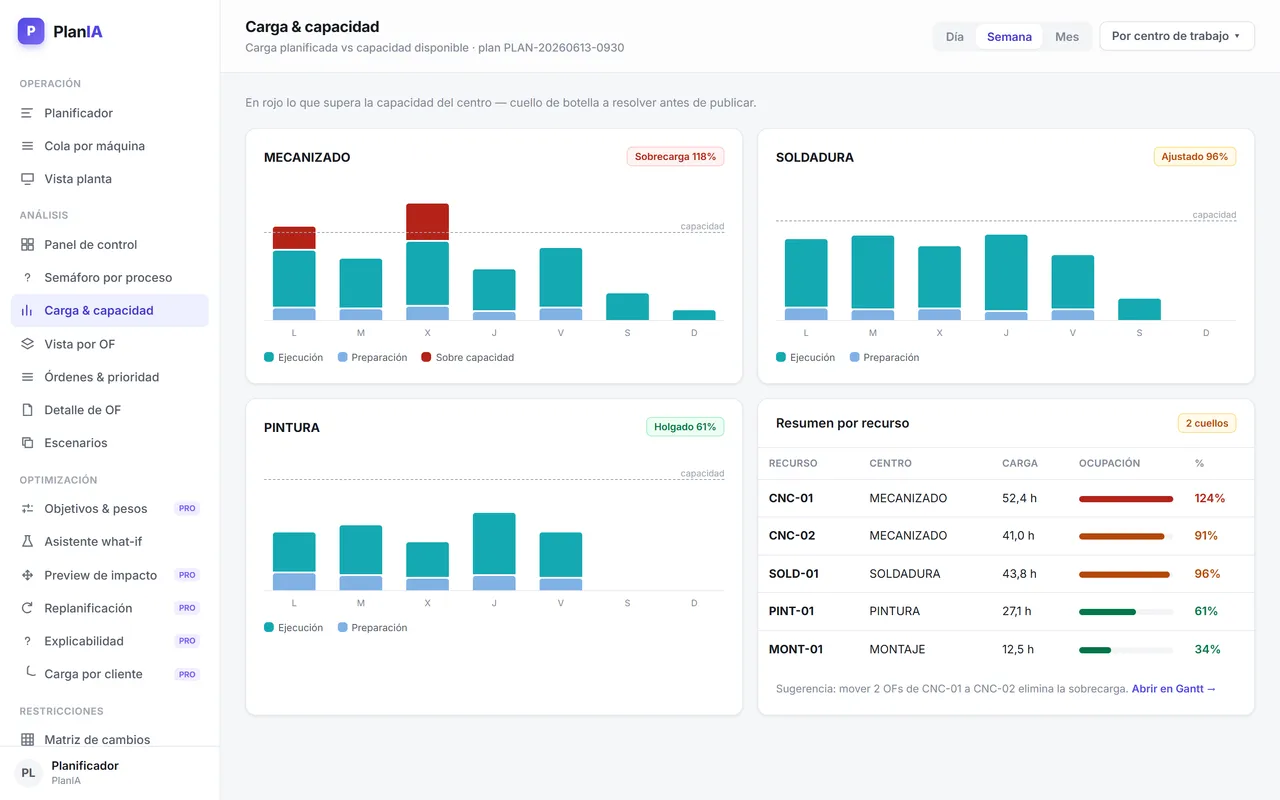The width and height of the screenshot is (1280, 800).
Task: Click the Panel de control grid icon
Action: (x=27, y=245)
